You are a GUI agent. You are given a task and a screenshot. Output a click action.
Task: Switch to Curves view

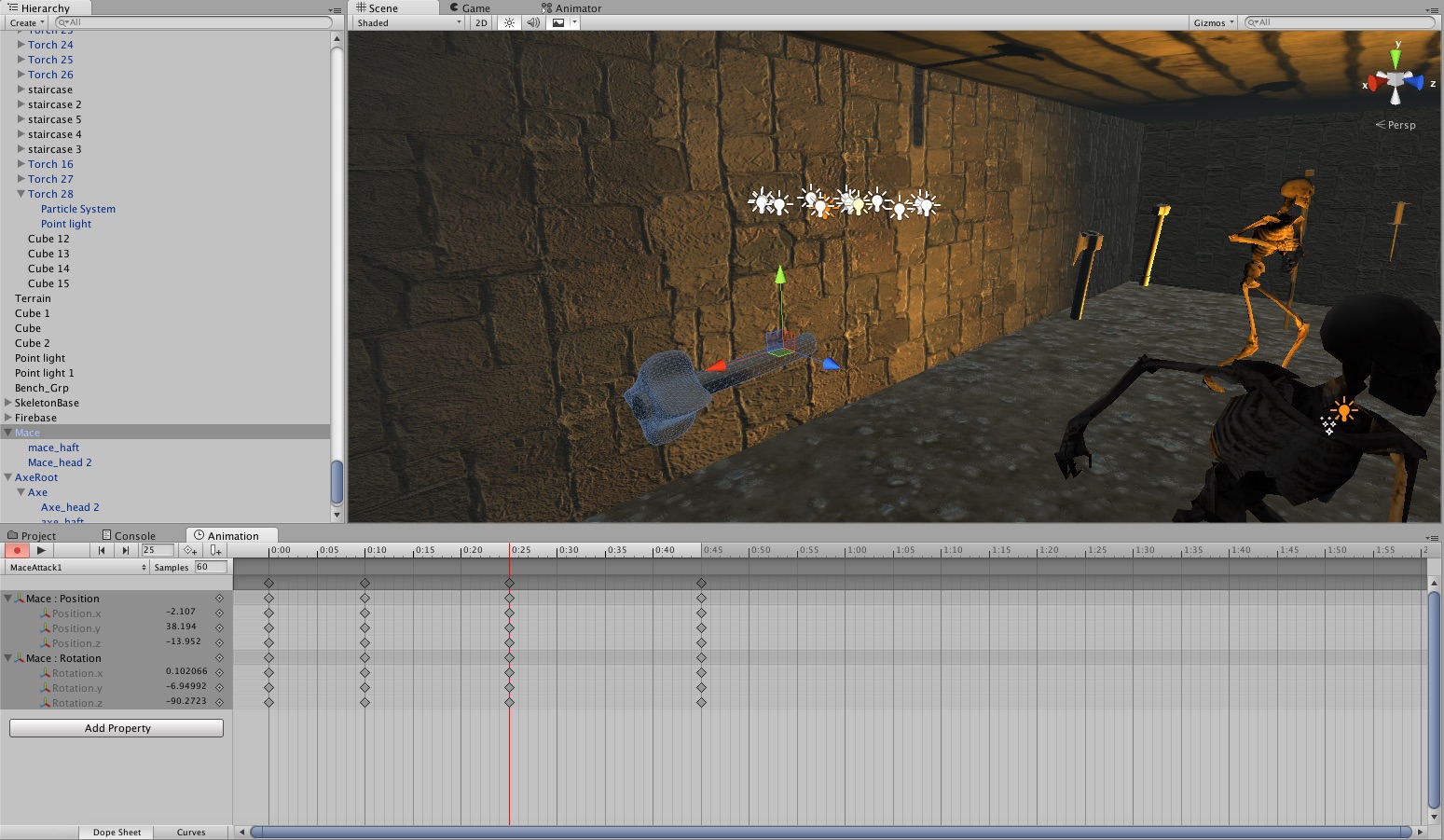point(191,833)
